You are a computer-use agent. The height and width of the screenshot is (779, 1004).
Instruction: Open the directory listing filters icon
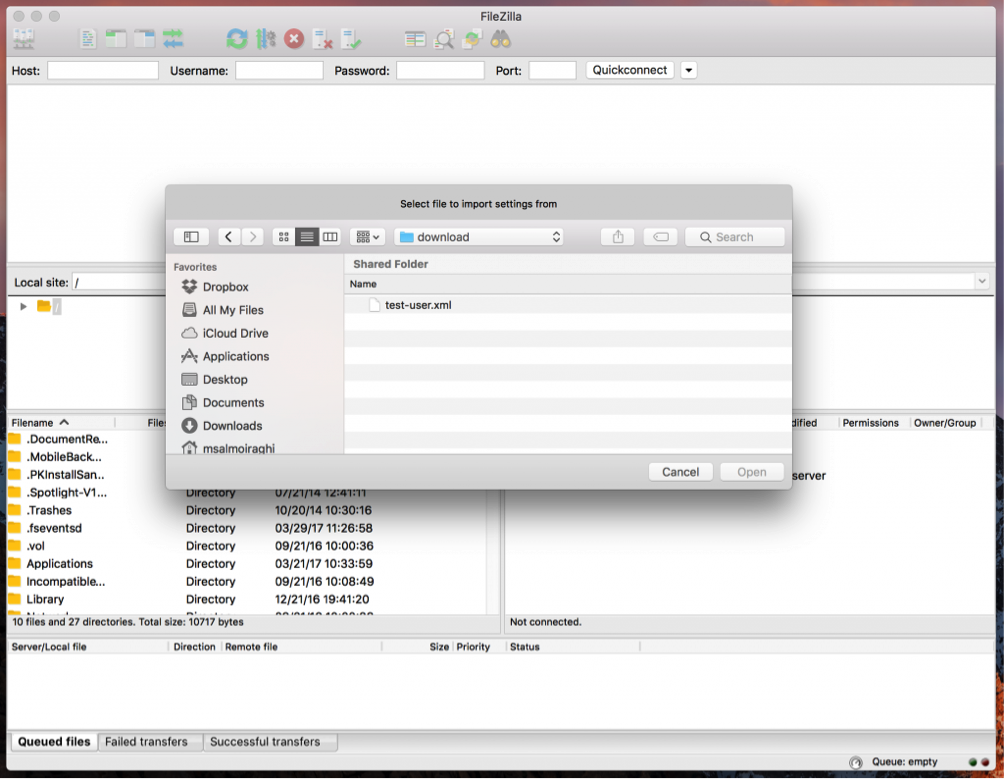[x=415, y=40]
